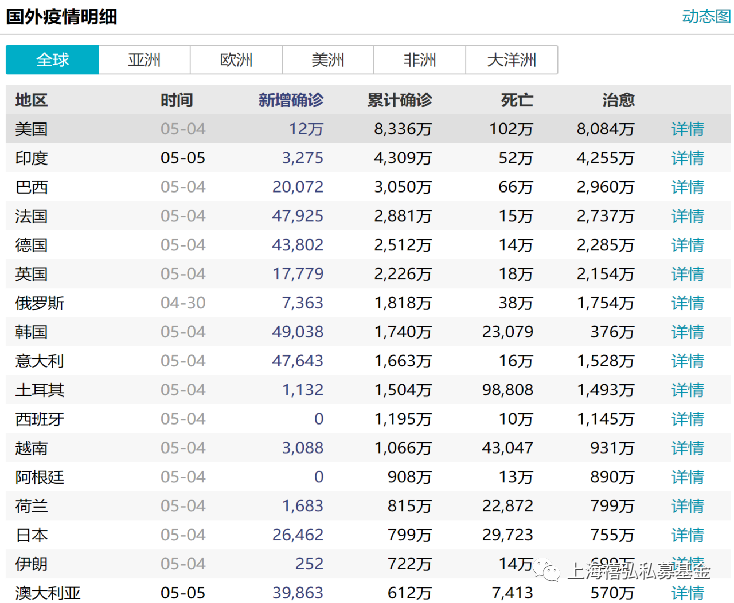Click the 死亡 column header
Viewport: 734px width, 603px height.
[x=517, y=100]
